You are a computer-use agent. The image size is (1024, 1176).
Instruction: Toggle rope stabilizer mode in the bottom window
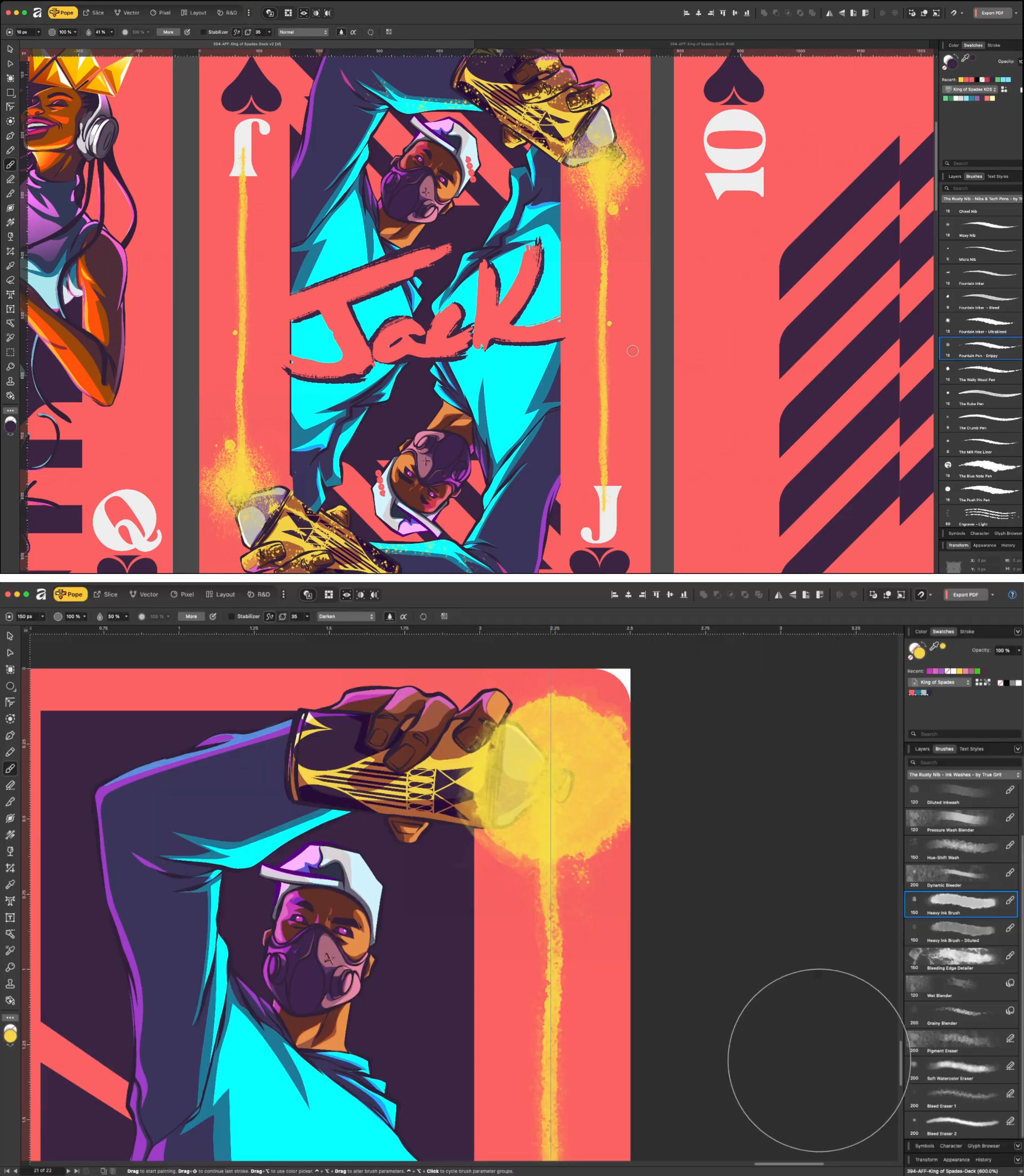coord(270,616)
